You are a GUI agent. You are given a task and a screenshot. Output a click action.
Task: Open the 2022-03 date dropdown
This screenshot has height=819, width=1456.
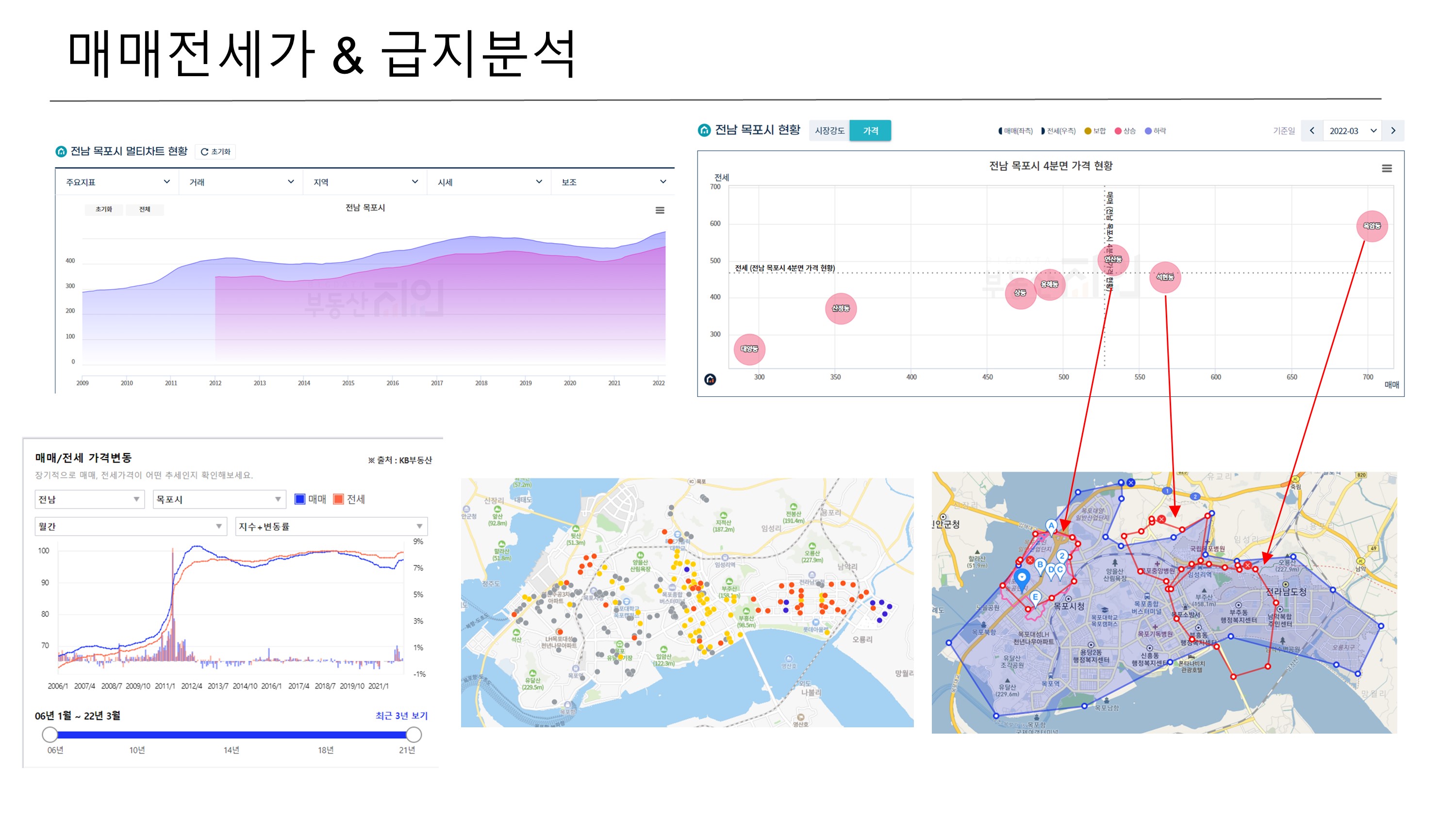coord(1353,131)
